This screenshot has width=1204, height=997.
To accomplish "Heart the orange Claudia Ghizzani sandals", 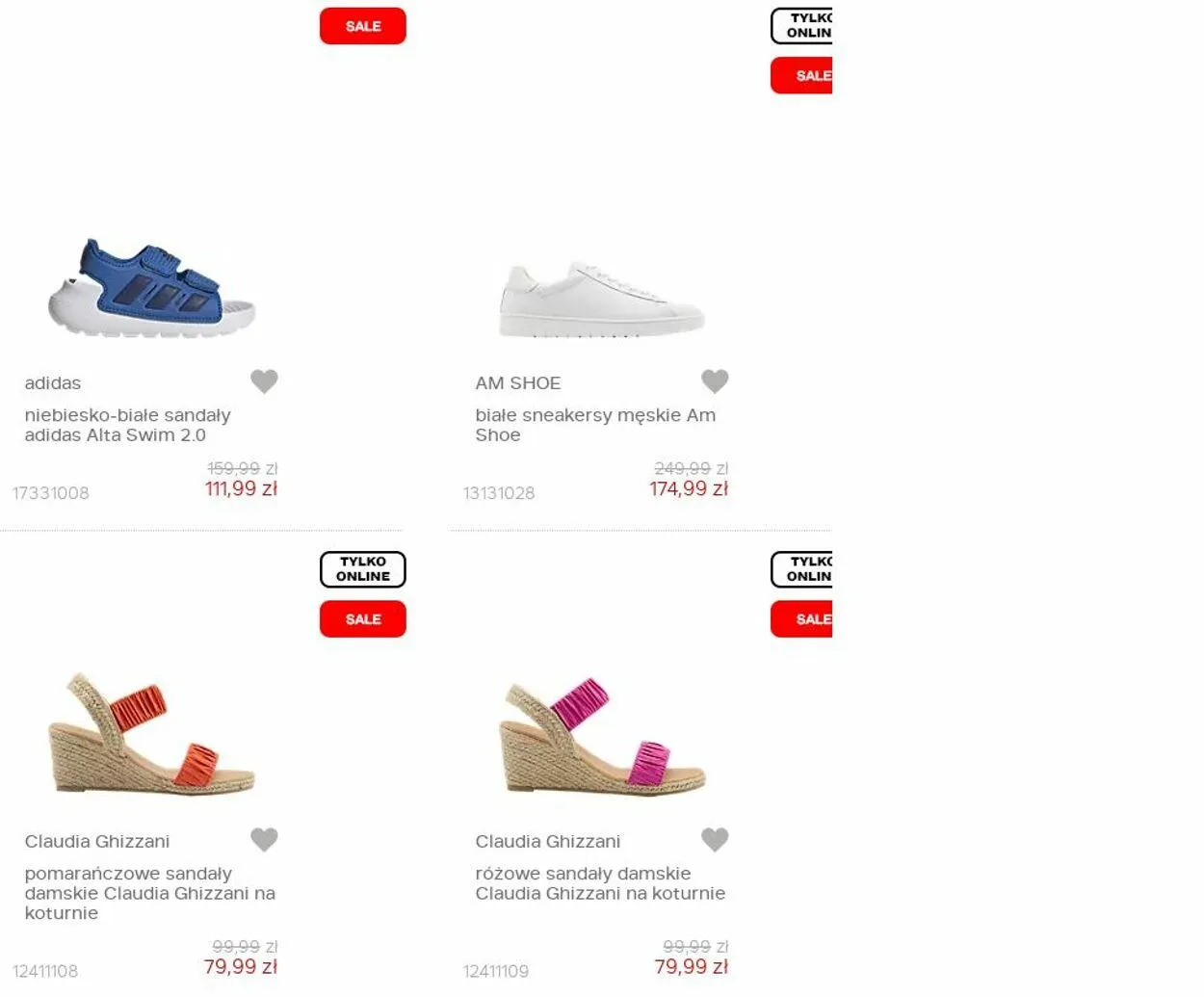I will (x=264, y=840).
